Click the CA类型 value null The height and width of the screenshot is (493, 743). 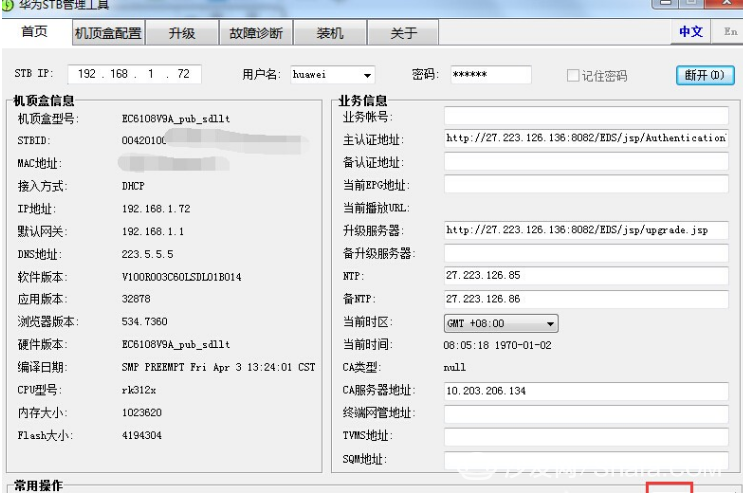pos(454,367)
